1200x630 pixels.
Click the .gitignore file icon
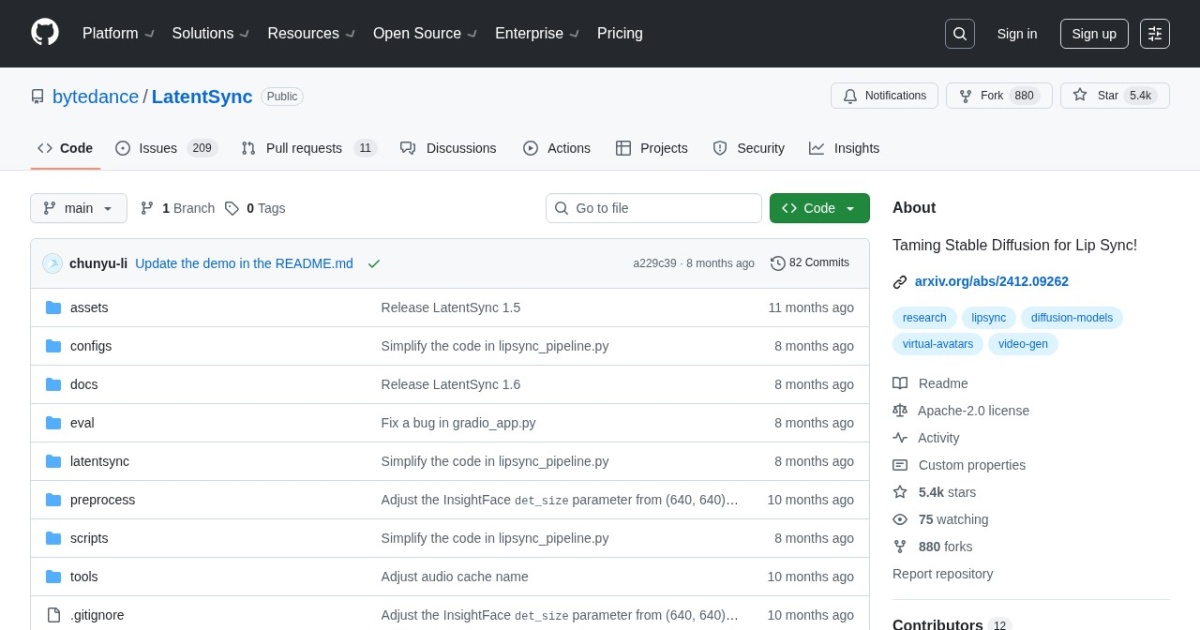pos(53,615)
